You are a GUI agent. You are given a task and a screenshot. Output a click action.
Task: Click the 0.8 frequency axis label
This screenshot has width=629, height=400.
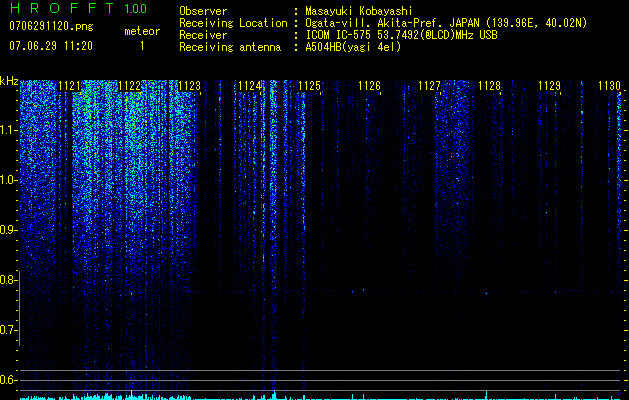click(9, 280)
